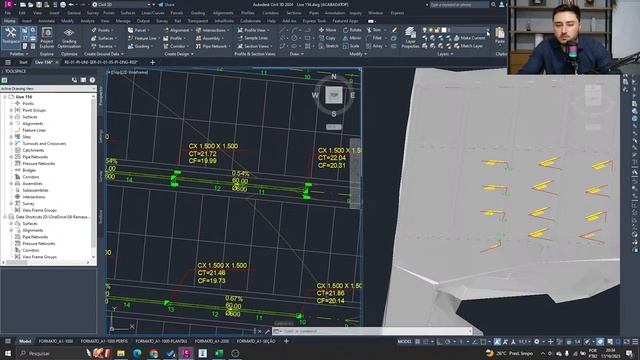Toggle layer on/off lightbulb in Layers panel
This screenshot has width=640, height=360.
(x=424, y=30)
